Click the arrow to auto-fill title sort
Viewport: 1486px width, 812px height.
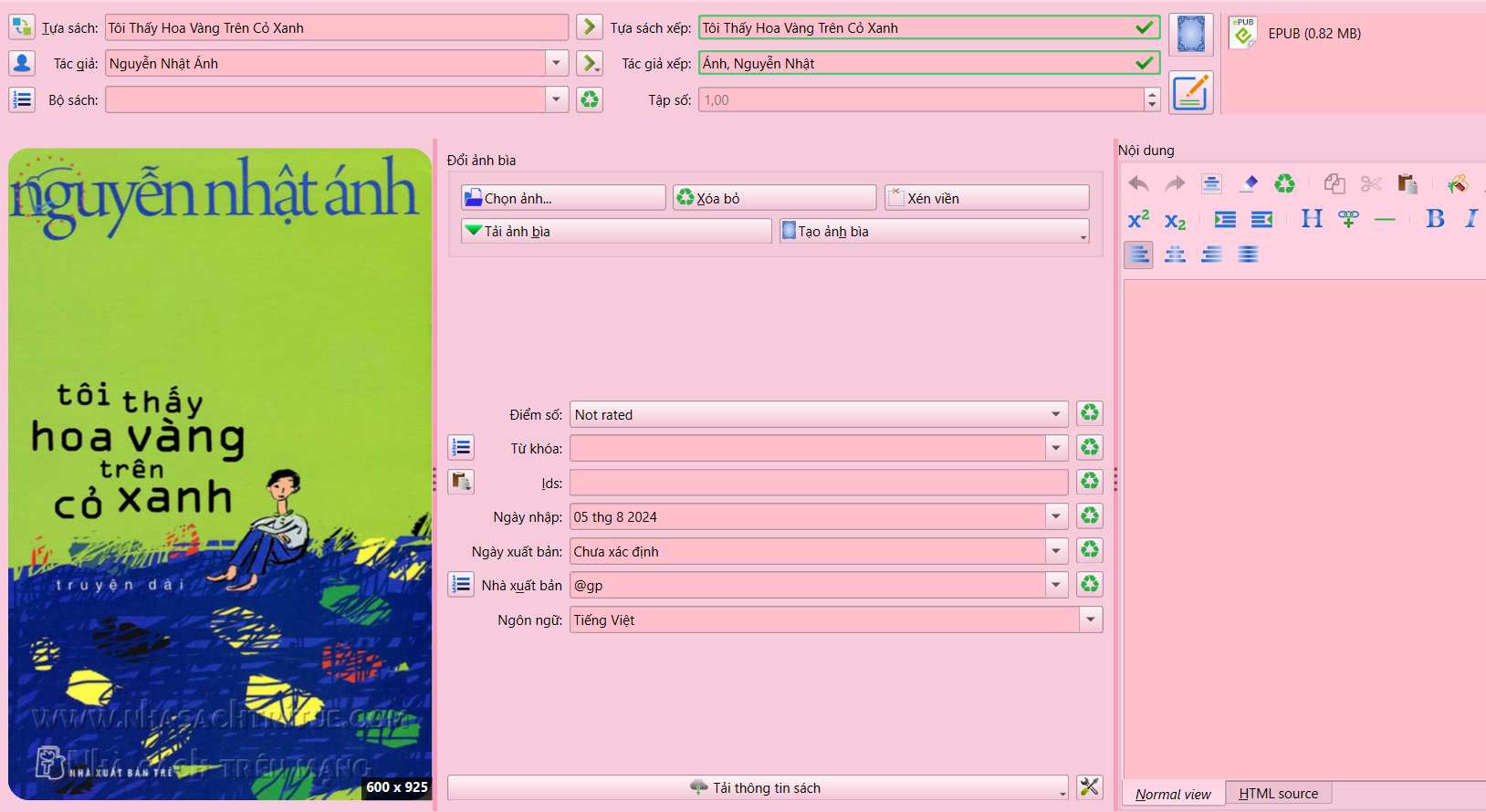[590, 27]
